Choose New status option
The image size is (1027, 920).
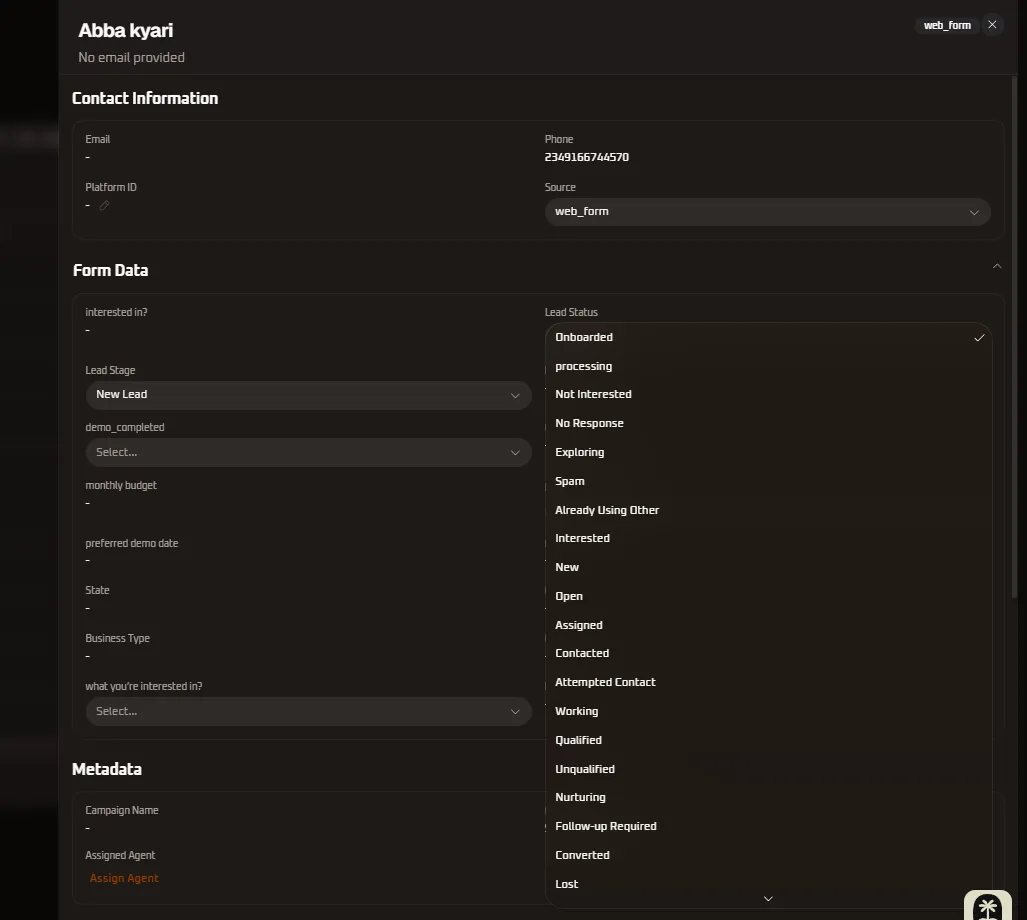click(768, 567)
